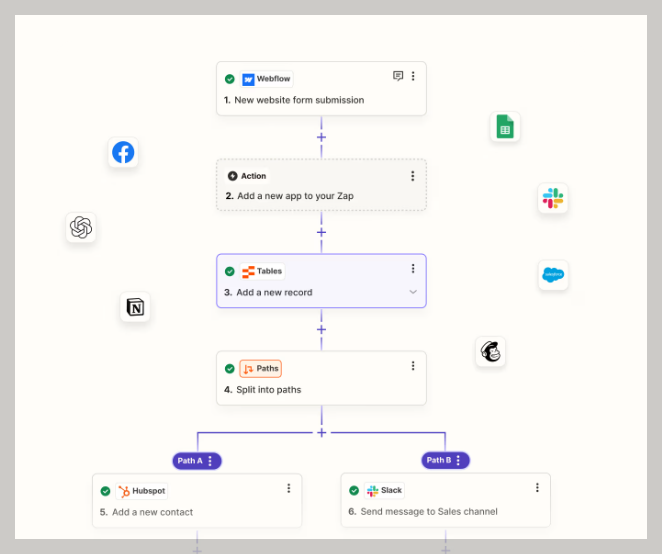Open step 1 New website form submission
662x554 pixels.
pos(321,89)
